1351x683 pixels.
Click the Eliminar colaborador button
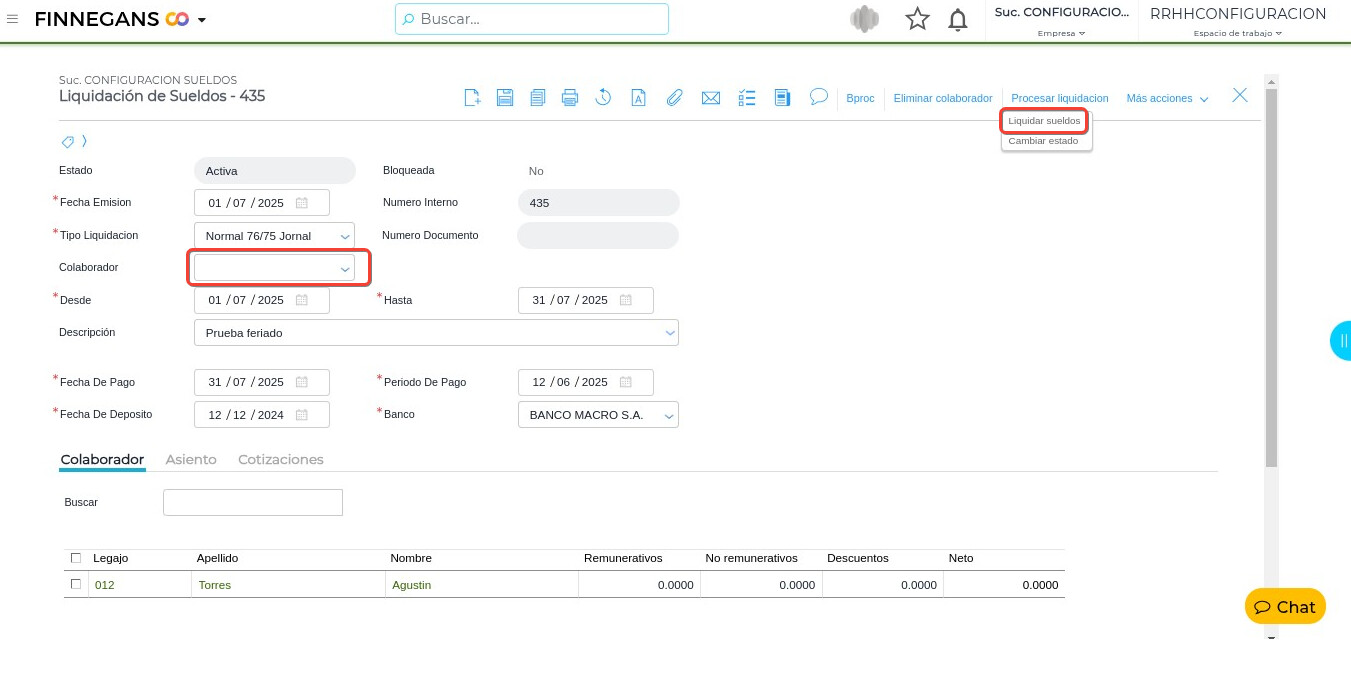[942, 99]
